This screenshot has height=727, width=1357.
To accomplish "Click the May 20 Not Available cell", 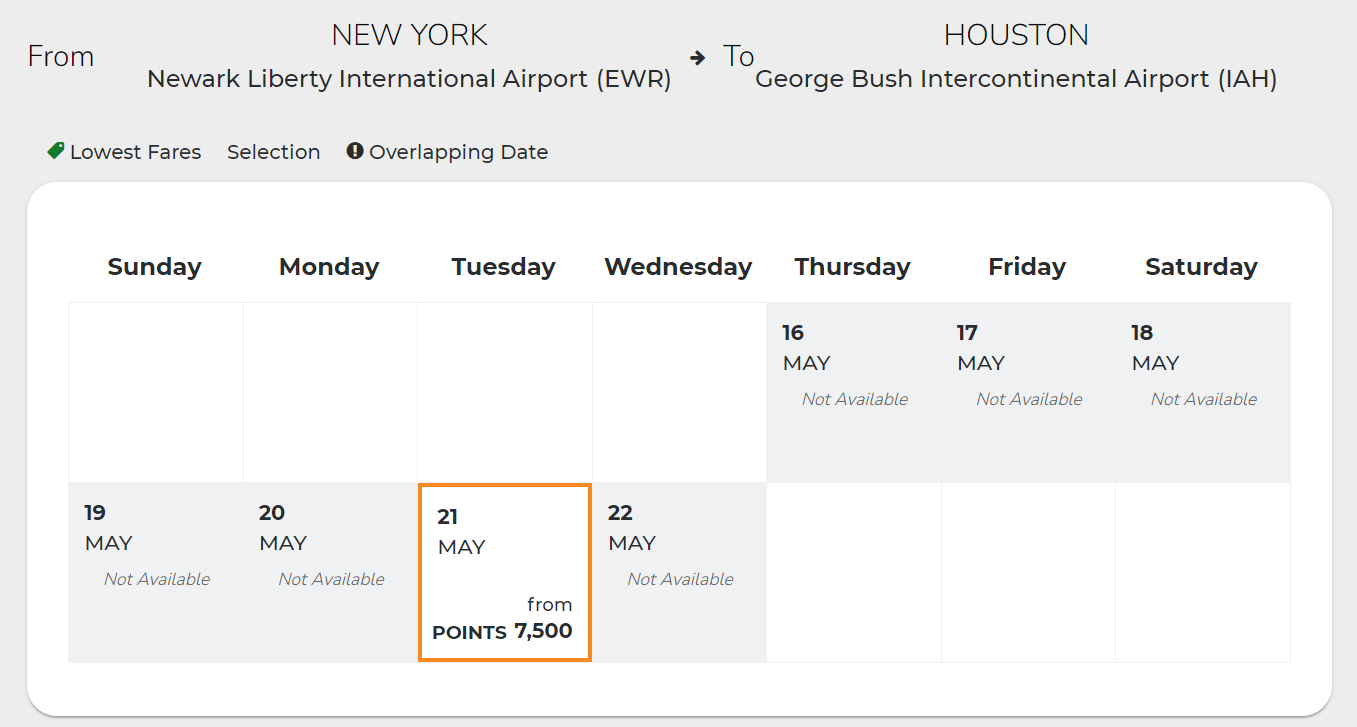I will pyautogui.click(x=330, y=572).
